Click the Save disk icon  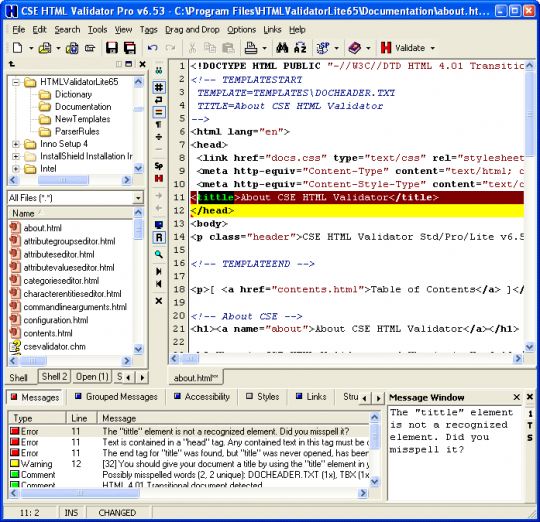pos(112,48)
